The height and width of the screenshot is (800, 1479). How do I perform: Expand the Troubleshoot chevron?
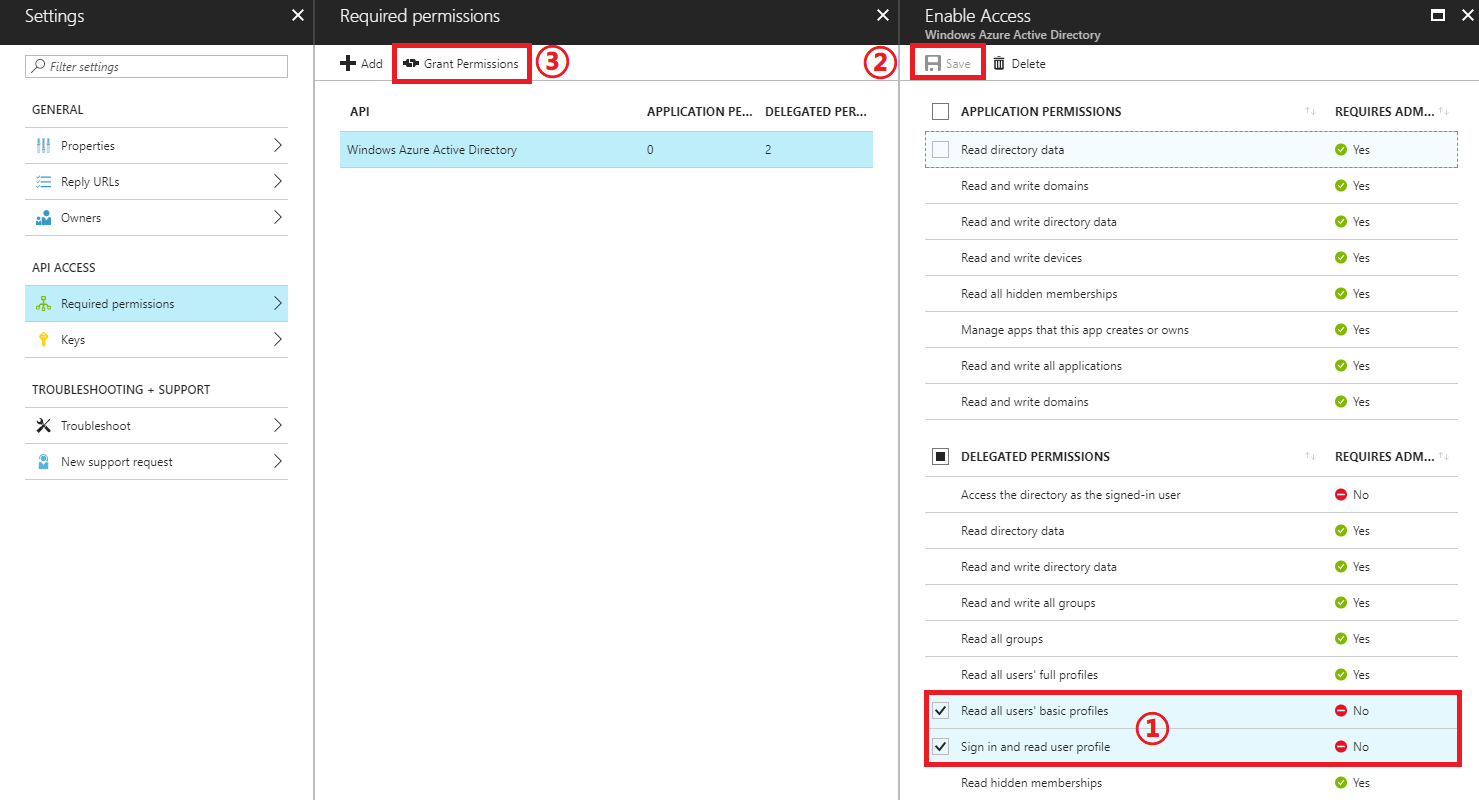point(277,426)
